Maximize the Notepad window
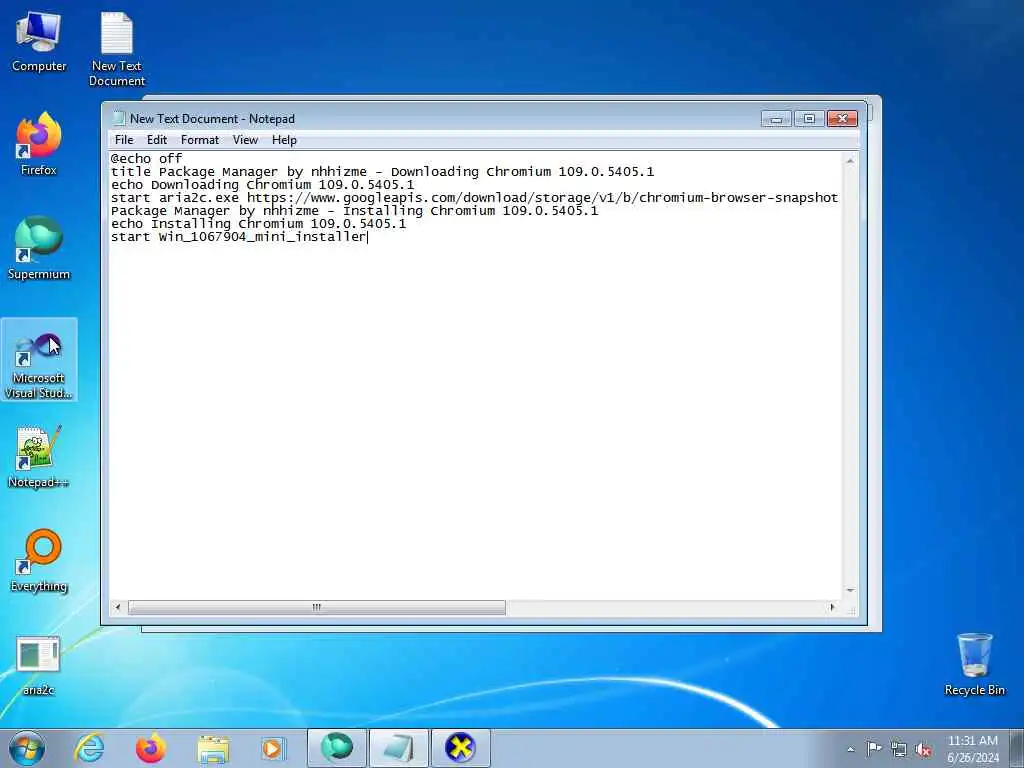Screen dimensions: 1024x768 [x=809, y=119]
